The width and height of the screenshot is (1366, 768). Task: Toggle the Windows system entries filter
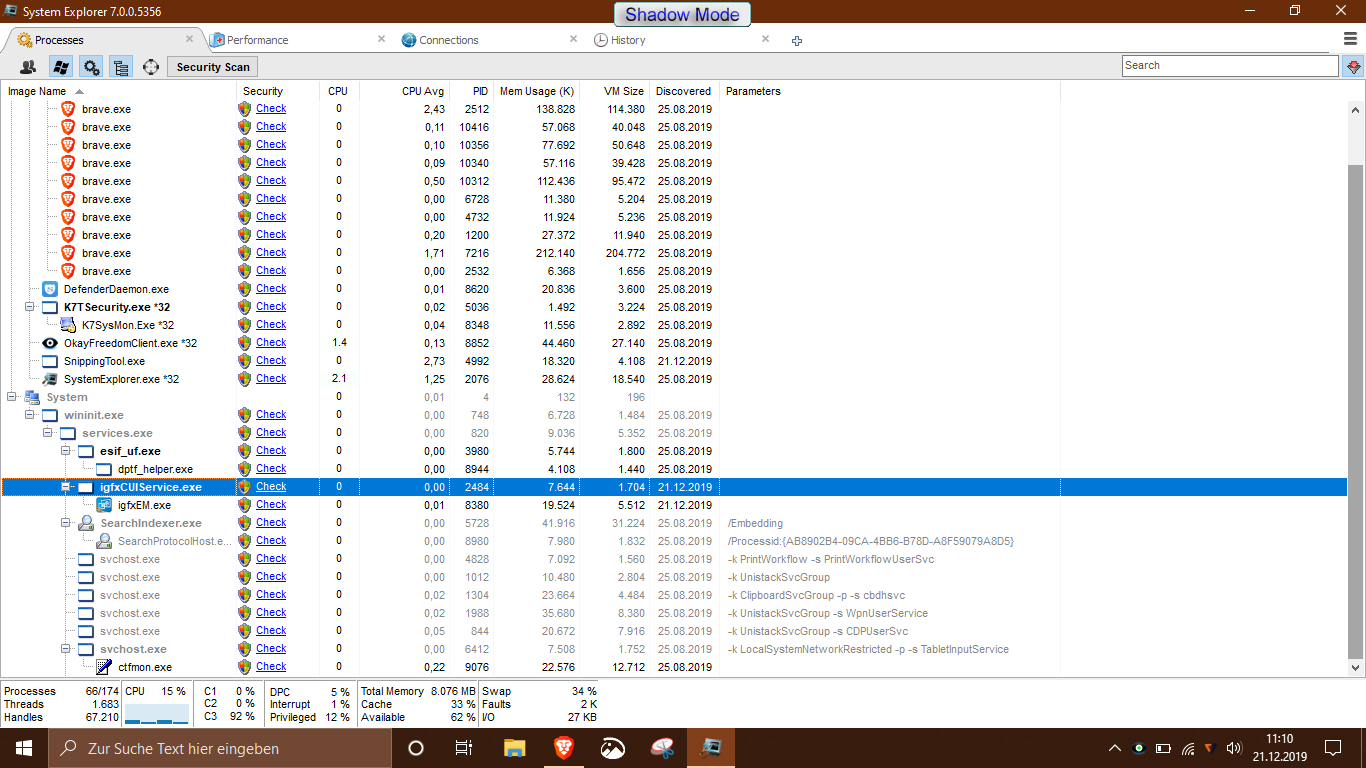tap(60, 67)
